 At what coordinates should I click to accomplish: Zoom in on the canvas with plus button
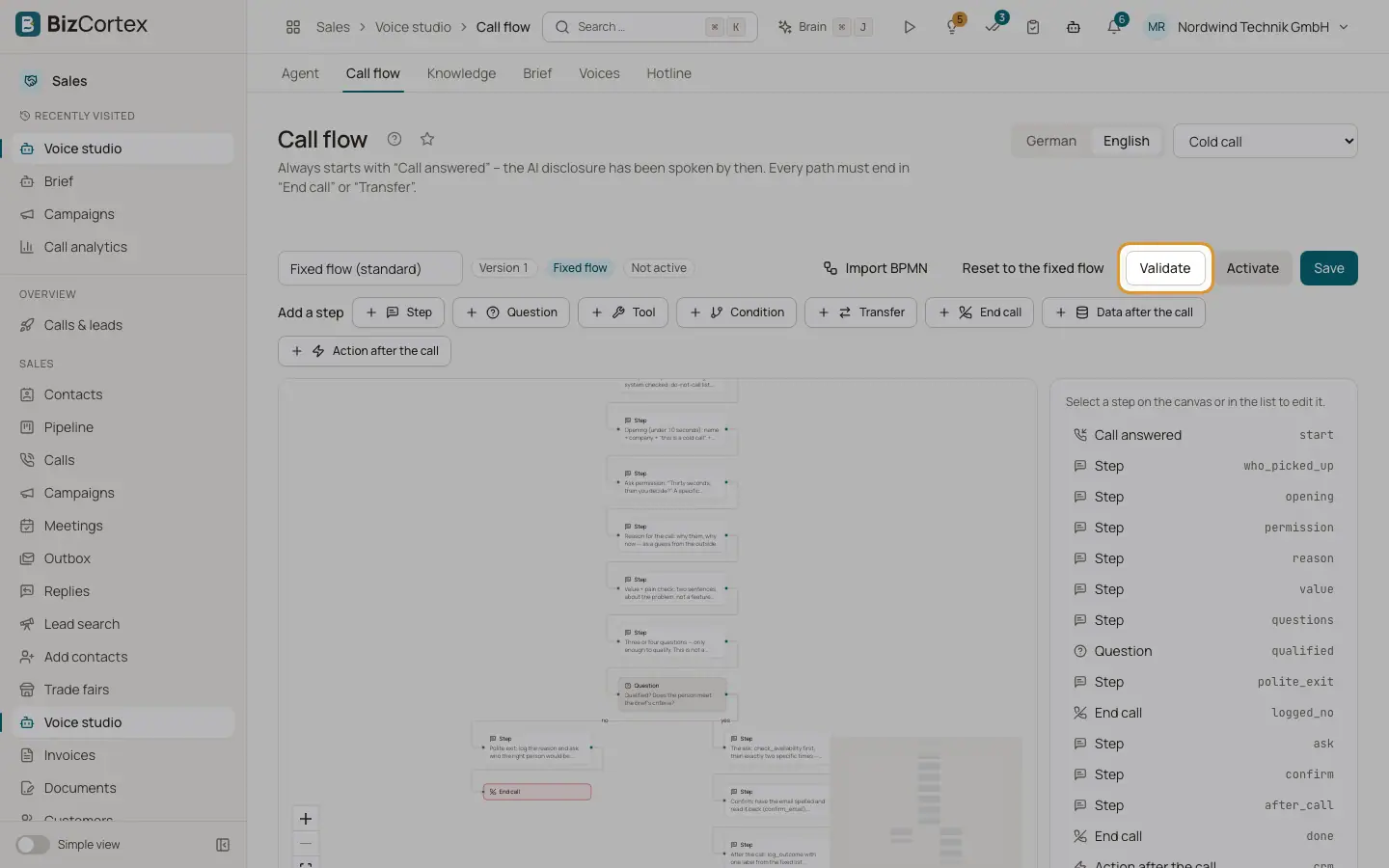pos(306,819)
